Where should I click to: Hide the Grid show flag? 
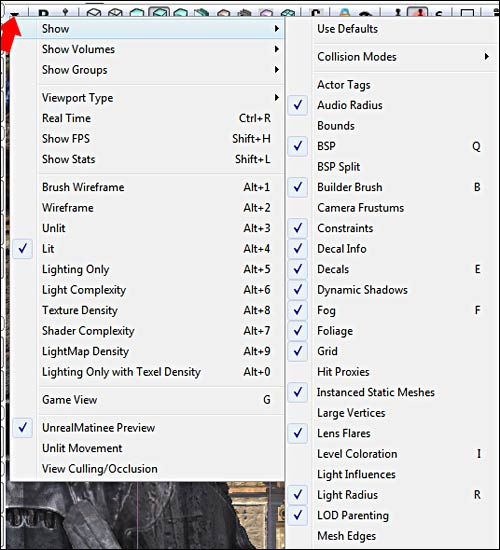[x=393, y=351]
